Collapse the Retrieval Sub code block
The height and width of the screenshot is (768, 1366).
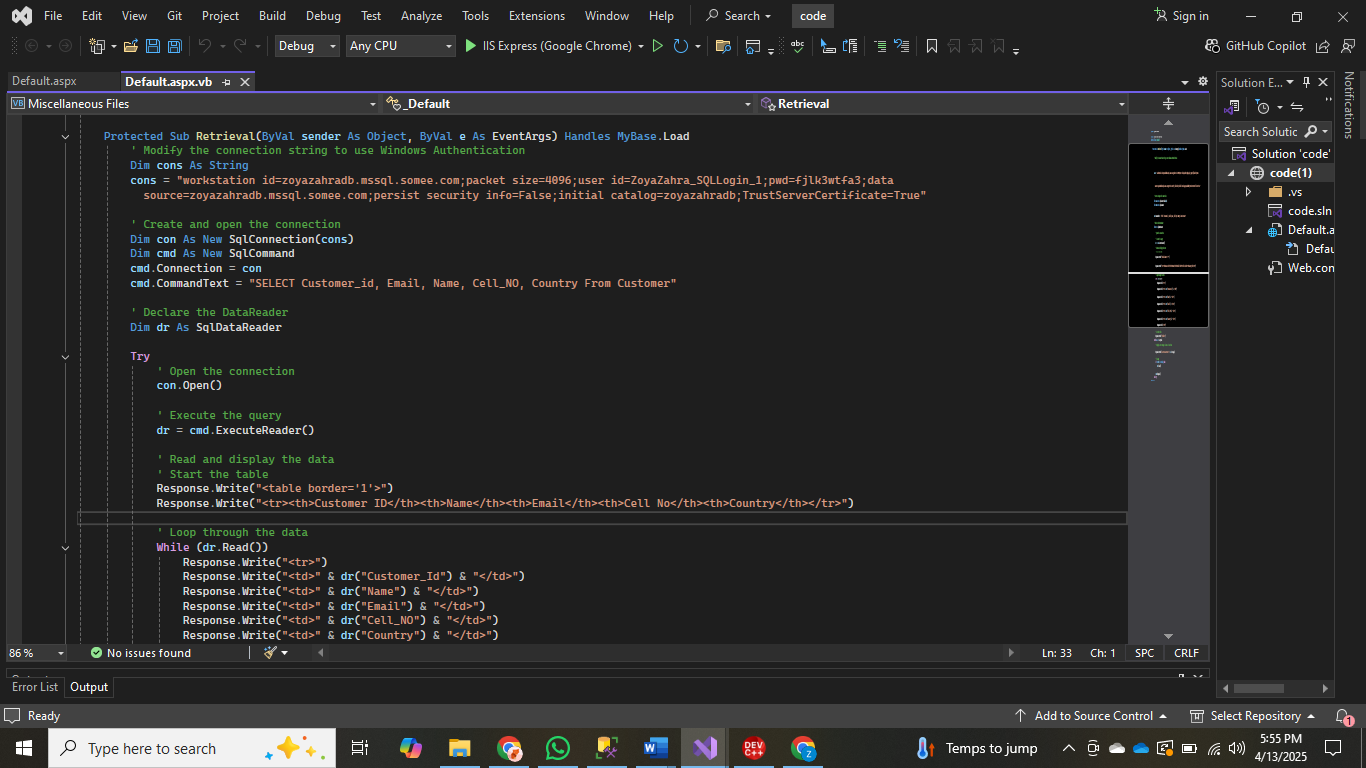(x=65, y=137)
